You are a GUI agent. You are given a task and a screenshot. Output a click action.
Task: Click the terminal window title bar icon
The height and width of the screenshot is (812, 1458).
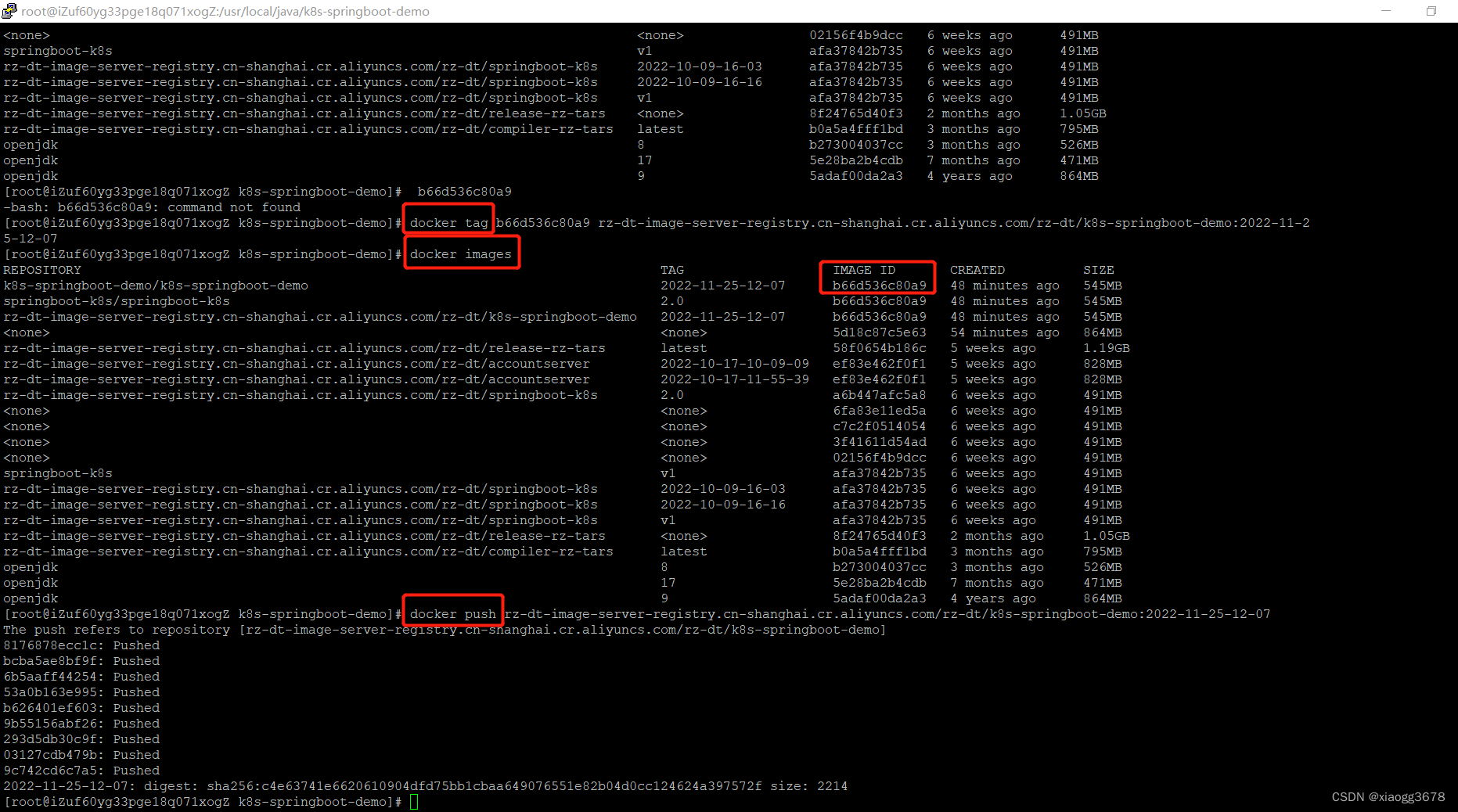click(9, 11)
